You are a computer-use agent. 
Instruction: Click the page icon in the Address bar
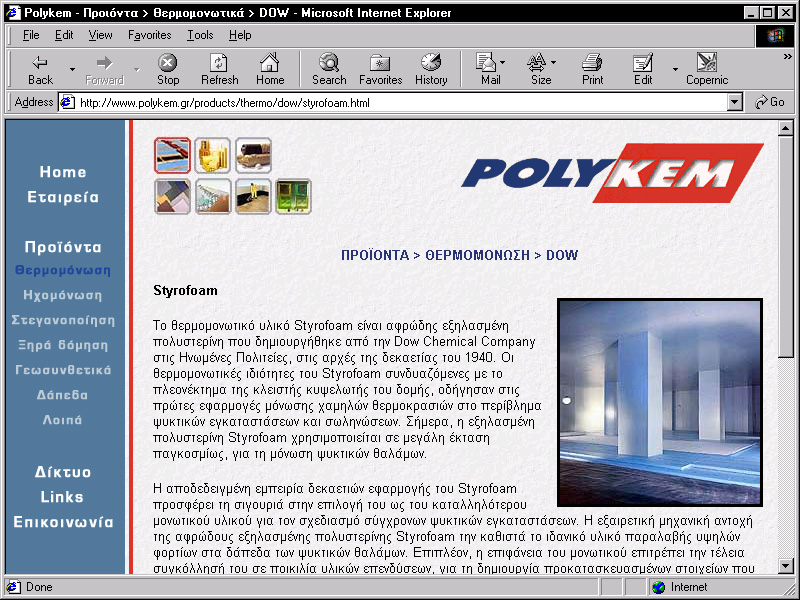(x=67, y=103)
